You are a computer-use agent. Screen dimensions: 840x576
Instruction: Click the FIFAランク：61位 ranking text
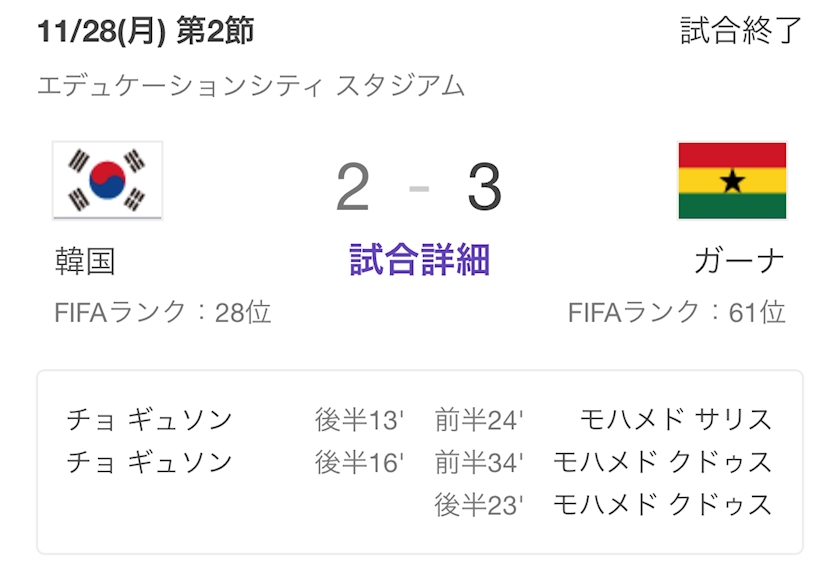point(677,313)
